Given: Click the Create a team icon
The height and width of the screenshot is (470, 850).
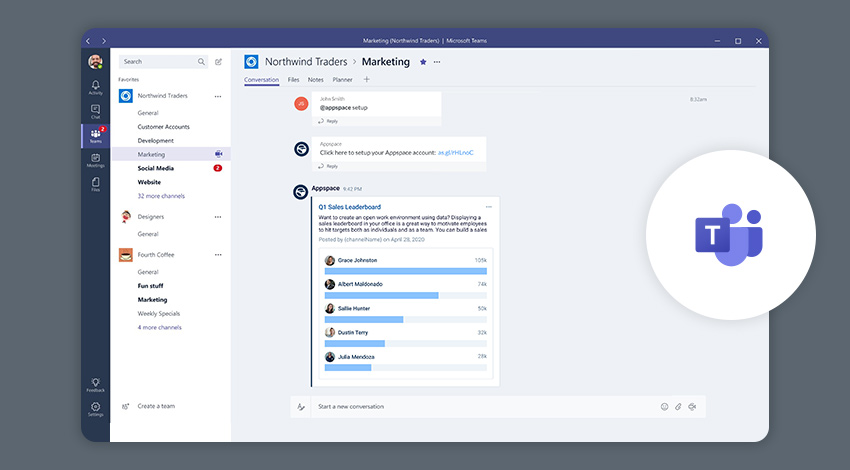Looking at the screenshot, I should (125, 406).
